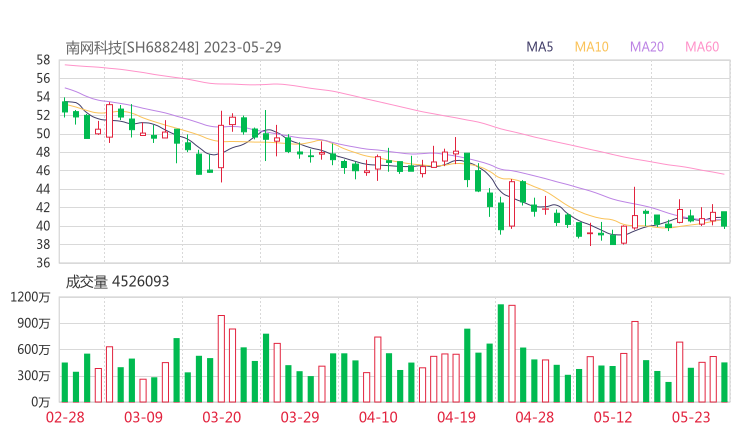Click the last green volume bar on the right
This screenshot has width=740, height=440.
click(724, 382)
